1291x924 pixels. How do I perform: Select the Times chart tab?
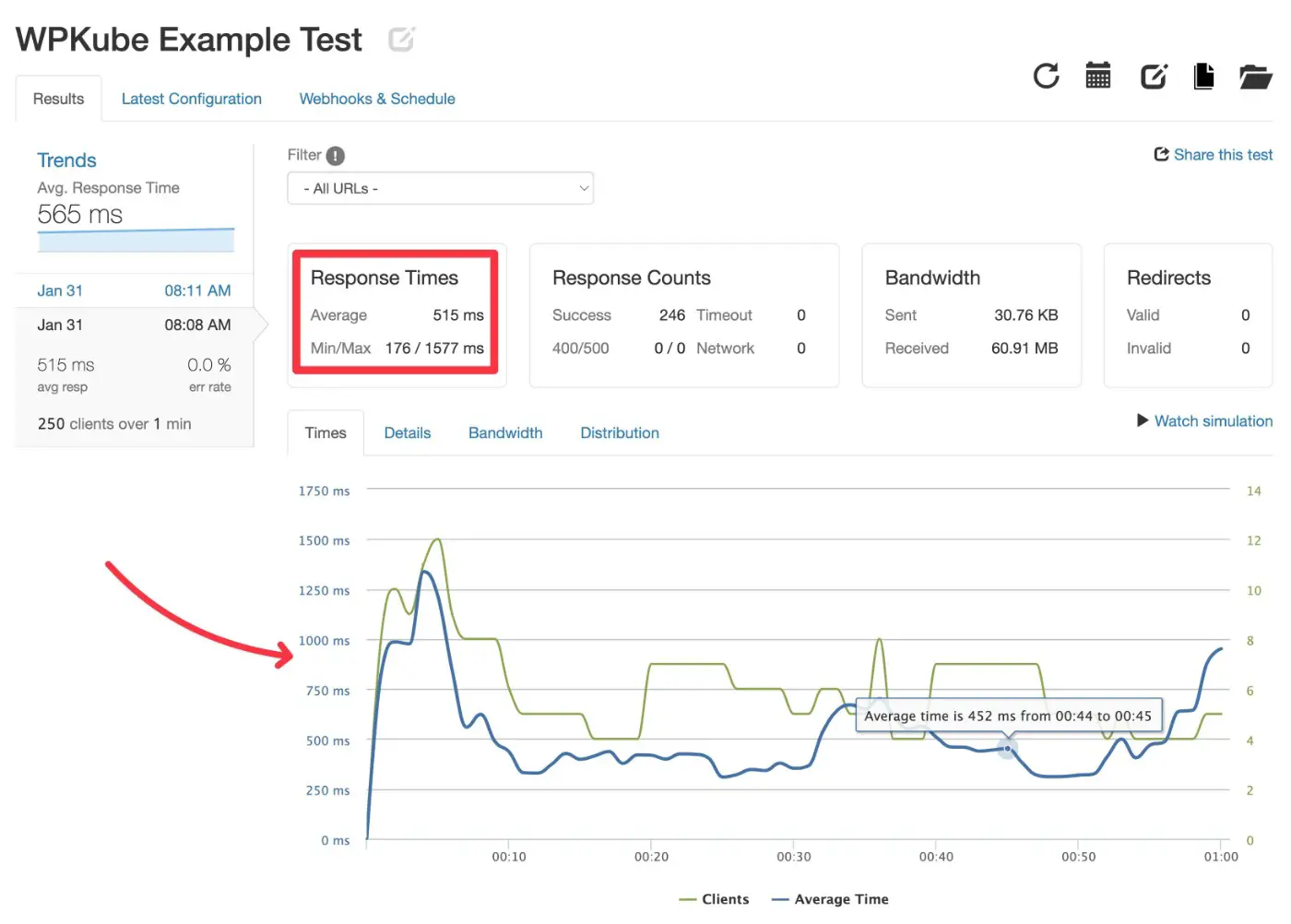pos(326,432)
